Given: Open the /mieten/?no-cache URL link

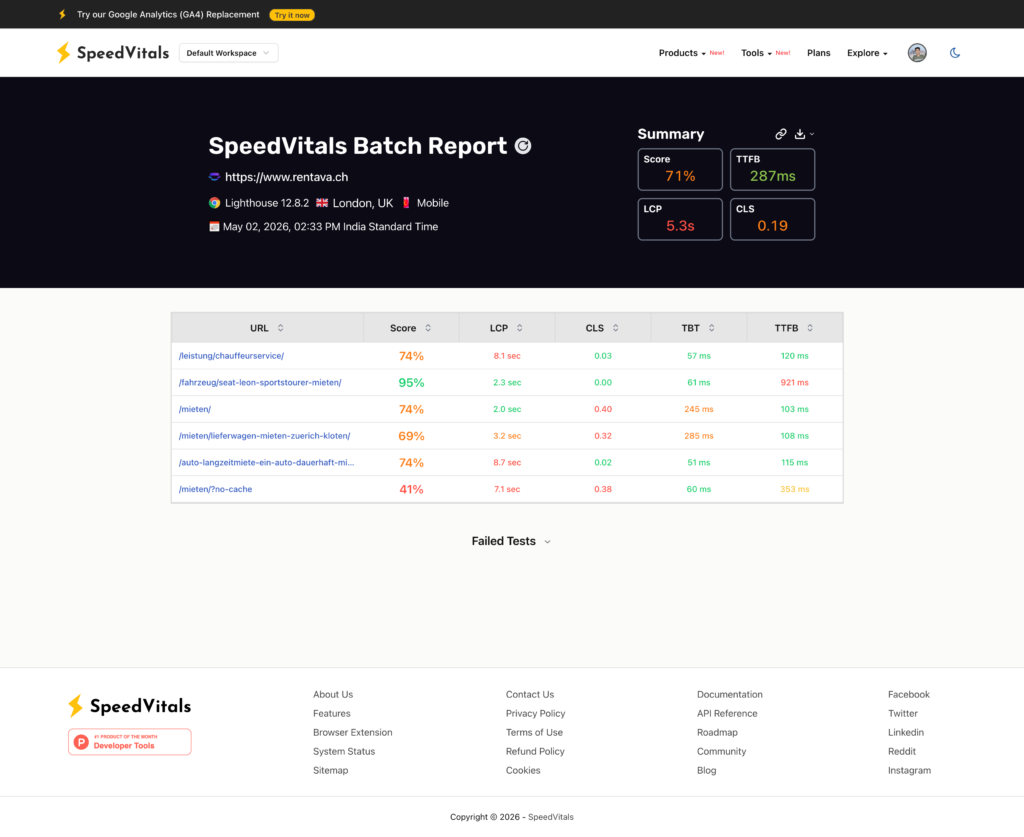Looking at the screenshot, I should tap(216, 489).
